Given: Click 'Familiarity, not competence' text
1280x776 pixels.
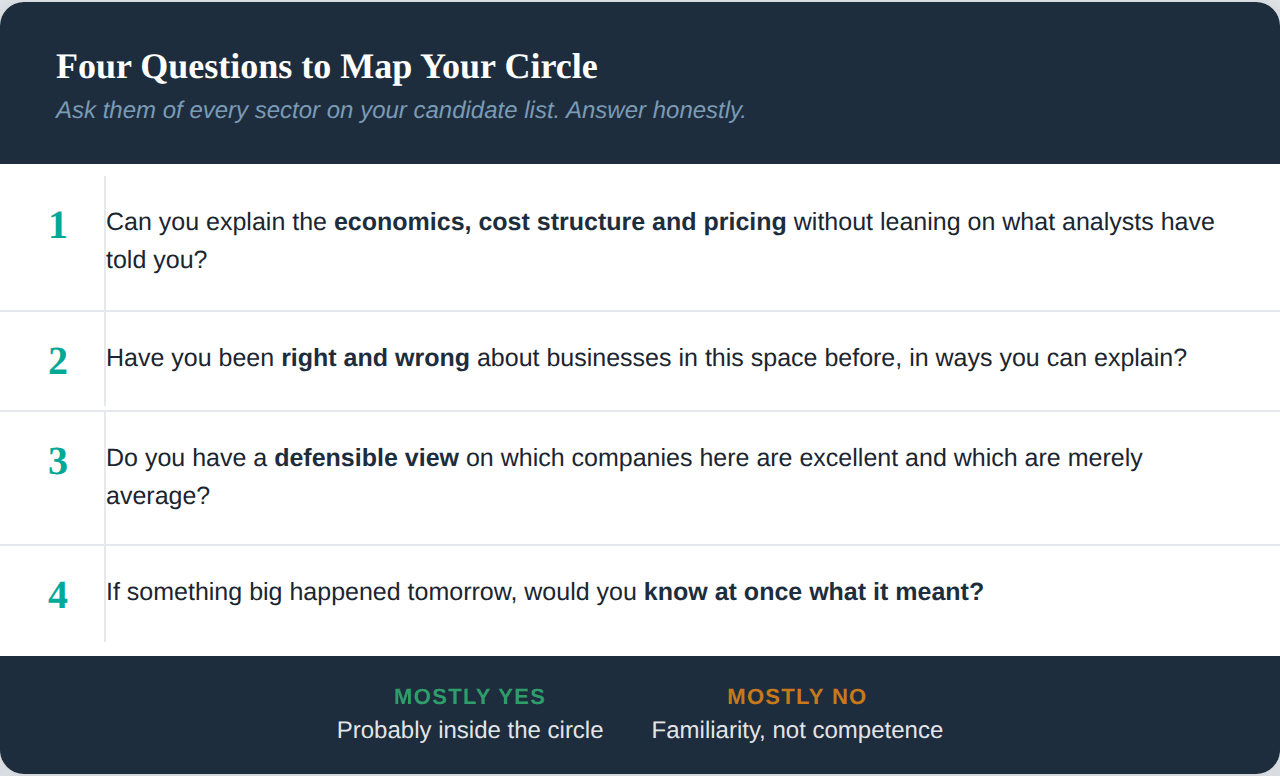Looking at the screenshot, I should (x=797, y=730).
